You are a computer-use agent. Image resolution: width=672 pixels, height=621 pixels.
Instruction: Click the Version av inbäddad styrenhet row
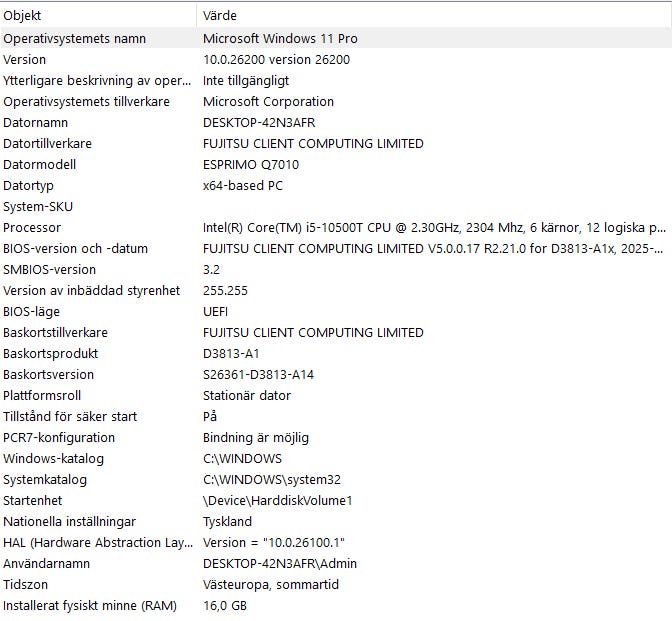pos(336,291)
